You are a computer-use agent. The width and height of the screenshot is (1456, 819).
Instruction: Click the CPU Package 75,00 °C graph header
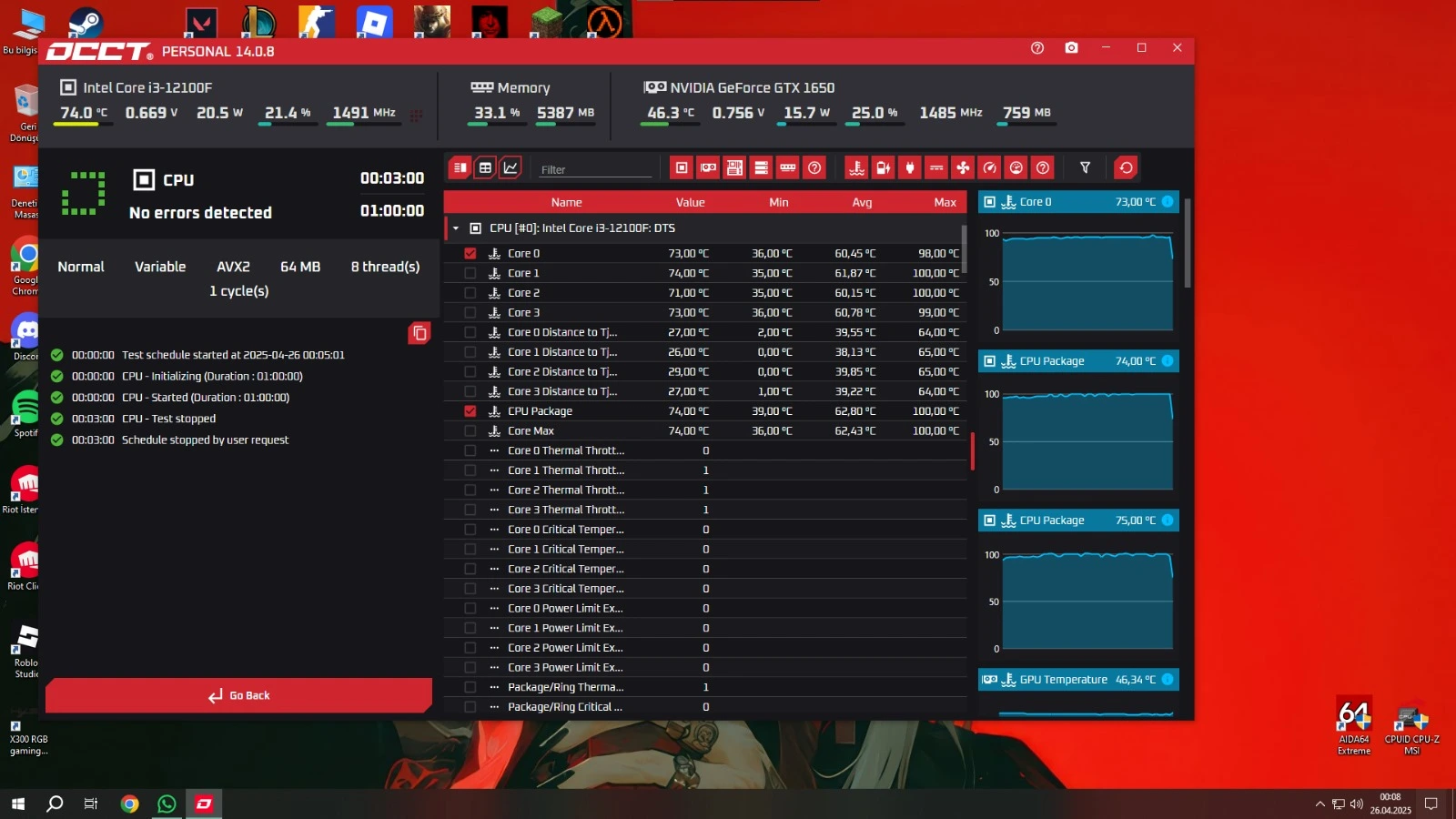(1078, 521)
